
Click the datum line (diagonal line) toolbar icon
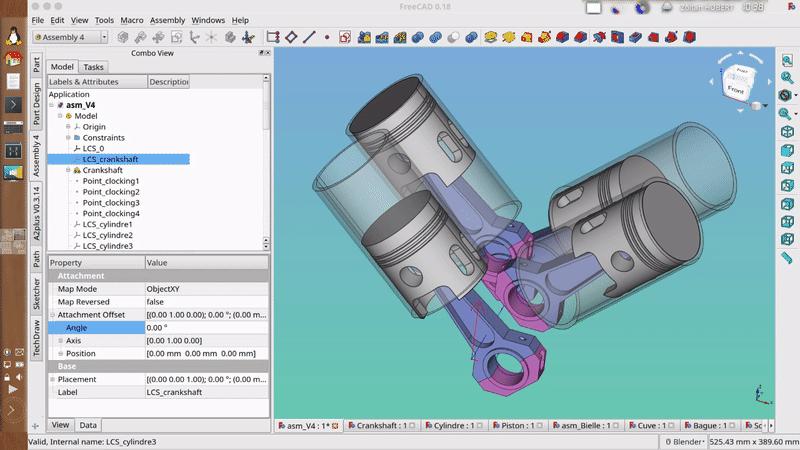click(x=309, y=37)
